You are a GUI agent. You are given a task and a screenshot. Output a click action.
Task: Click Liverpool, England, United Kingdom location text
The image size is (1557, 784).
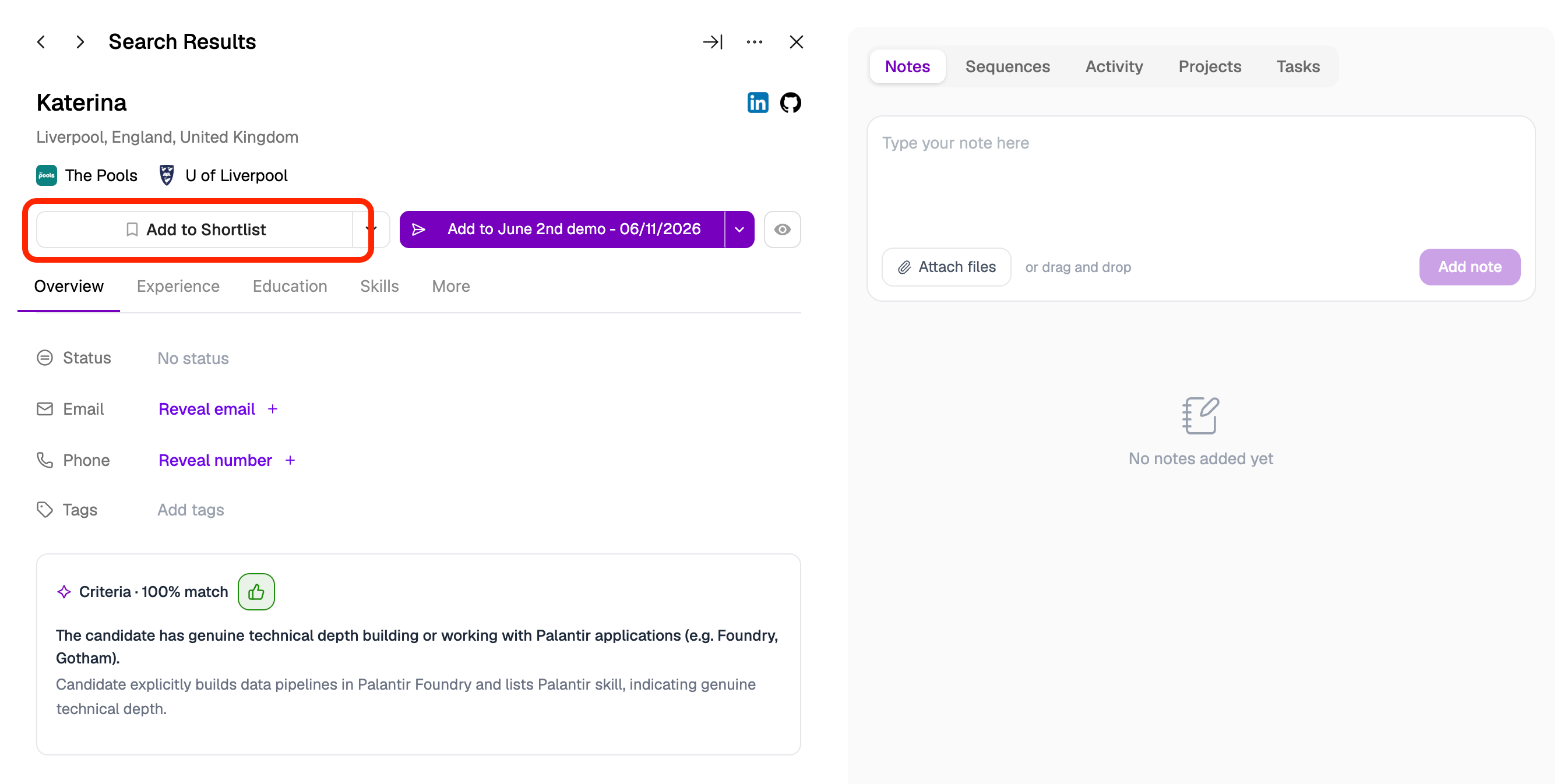click(167, 137)
